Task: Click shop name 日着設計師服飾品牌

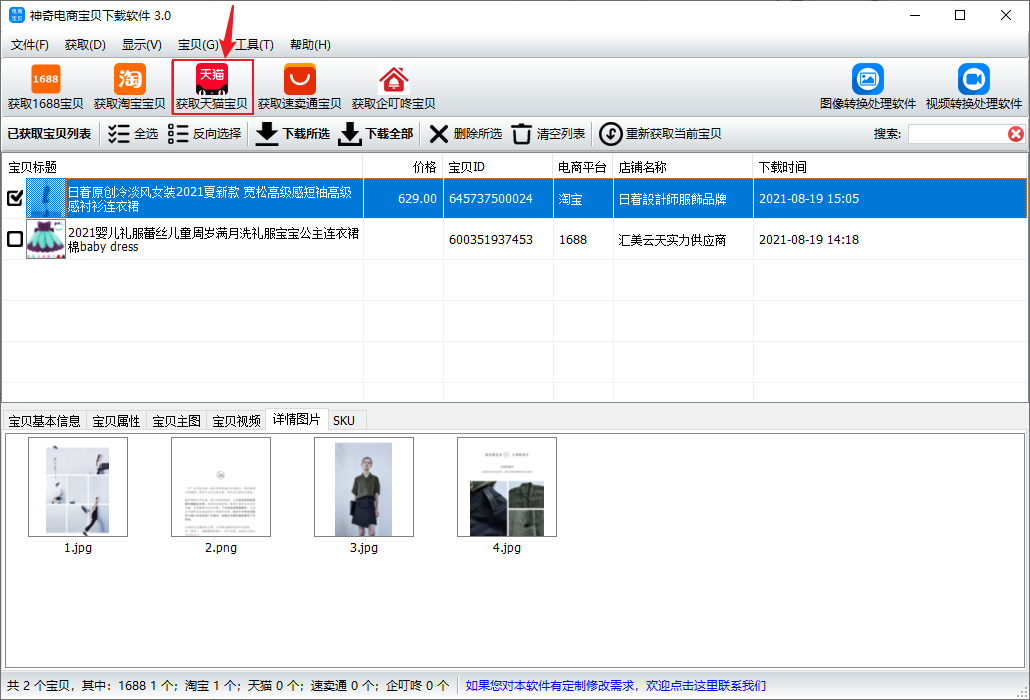Action: click(672, 198)
